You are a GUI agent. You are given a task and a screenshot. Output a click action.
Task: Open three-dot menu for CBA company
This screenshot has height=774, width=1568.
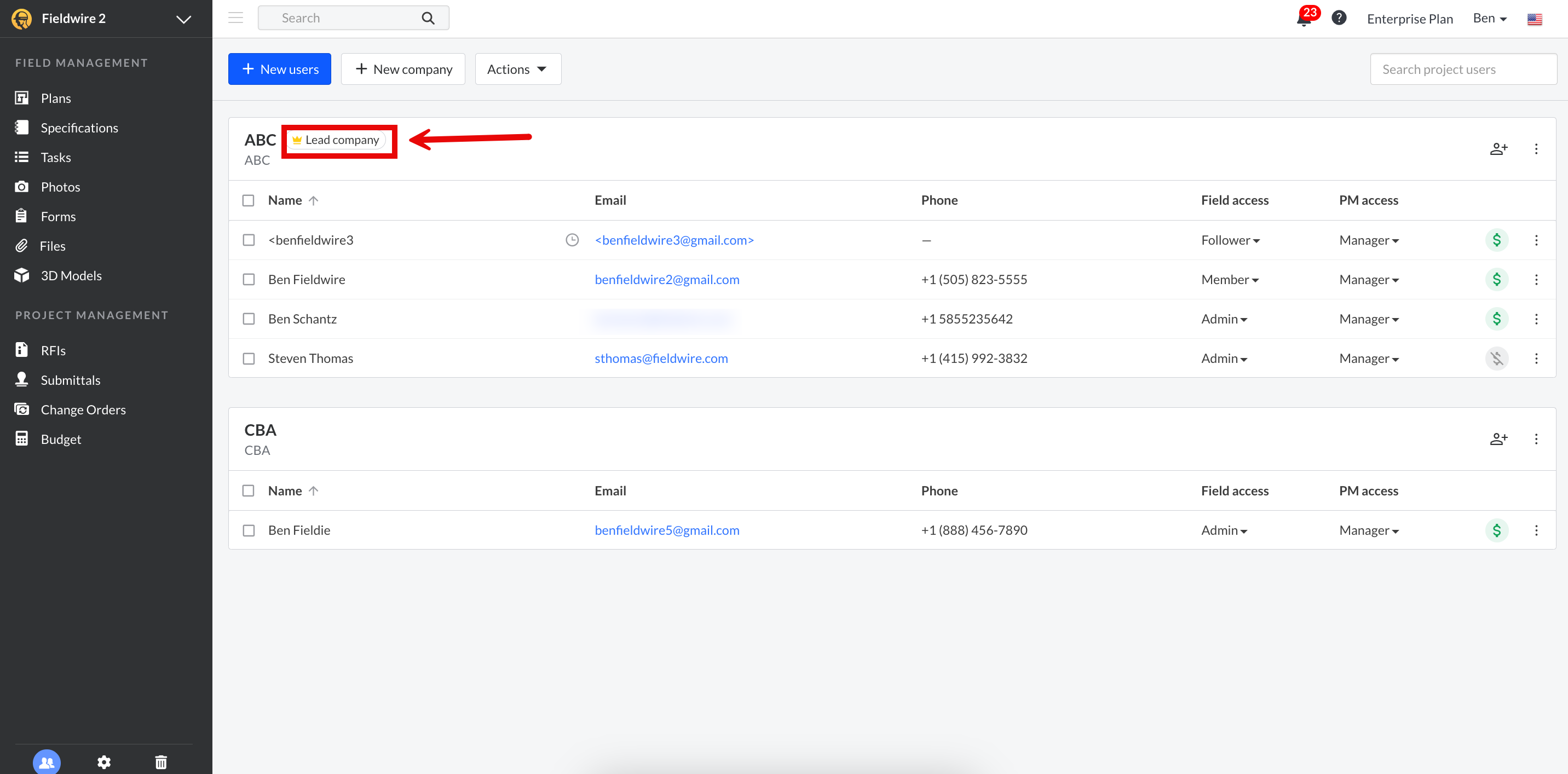1536,440
